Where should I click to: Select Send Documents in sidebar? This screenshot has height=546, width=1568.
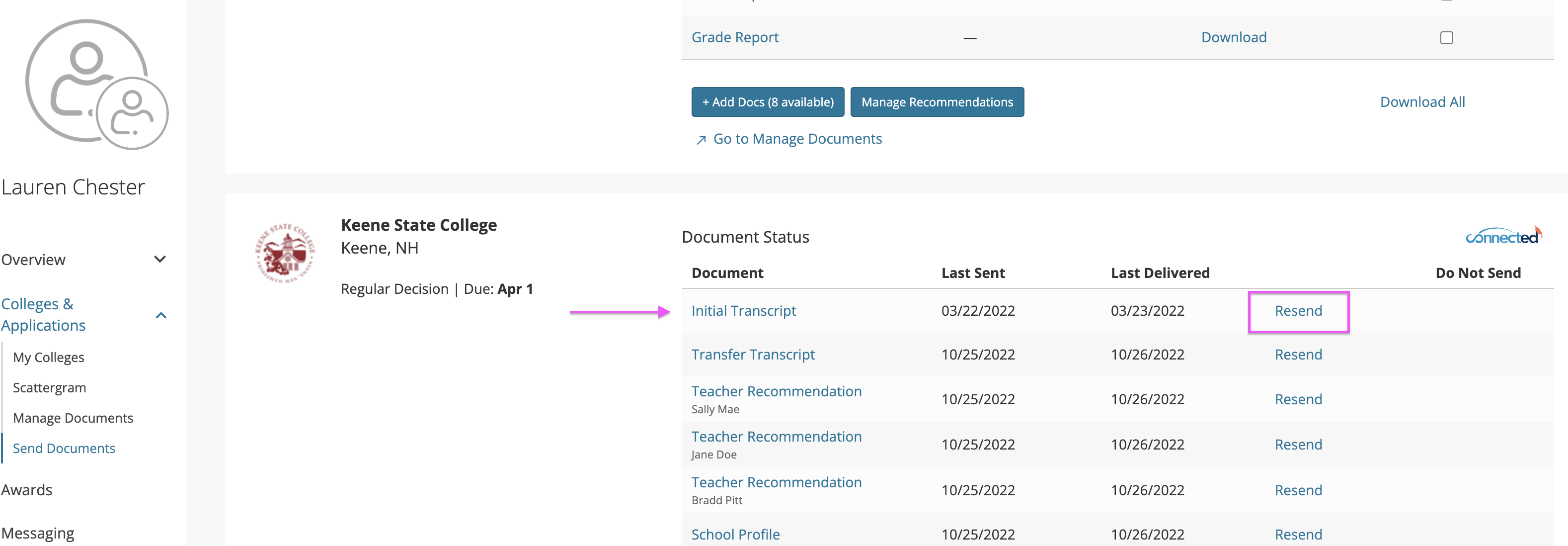[64, 449]
